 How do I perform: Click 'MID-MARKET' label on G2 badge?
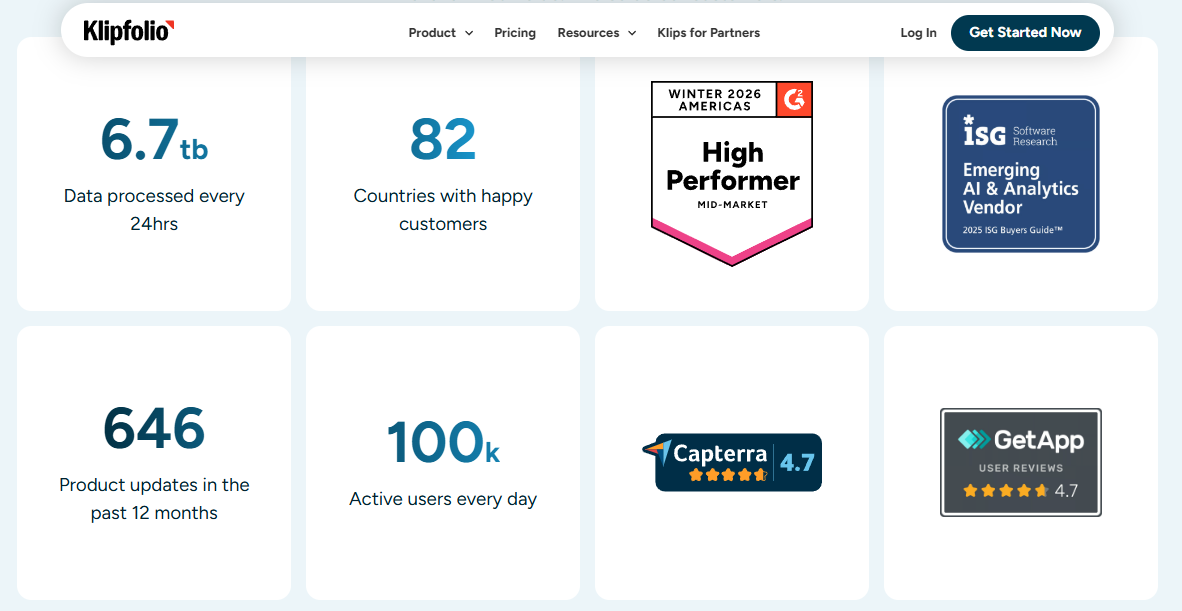point(732,205)
